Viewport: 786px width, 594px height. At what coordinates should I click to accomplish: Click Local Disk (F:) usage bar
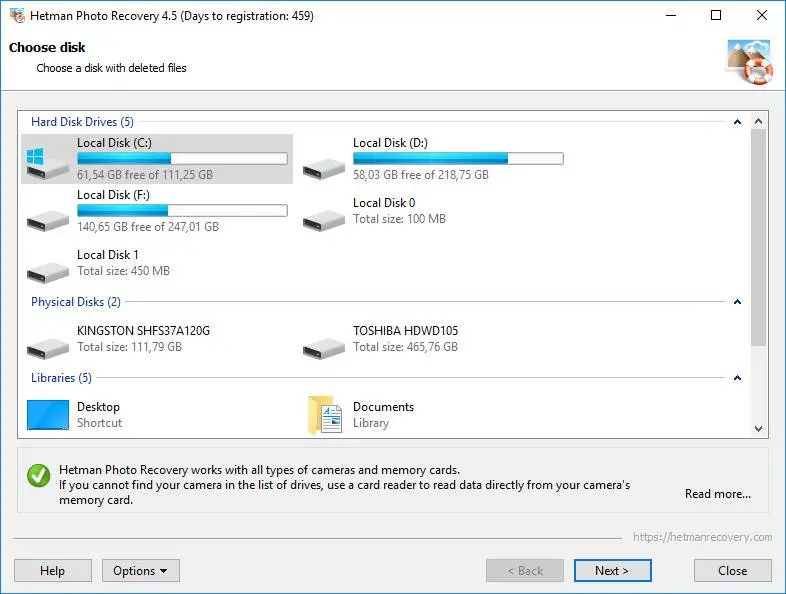click(x=182, y=211)
